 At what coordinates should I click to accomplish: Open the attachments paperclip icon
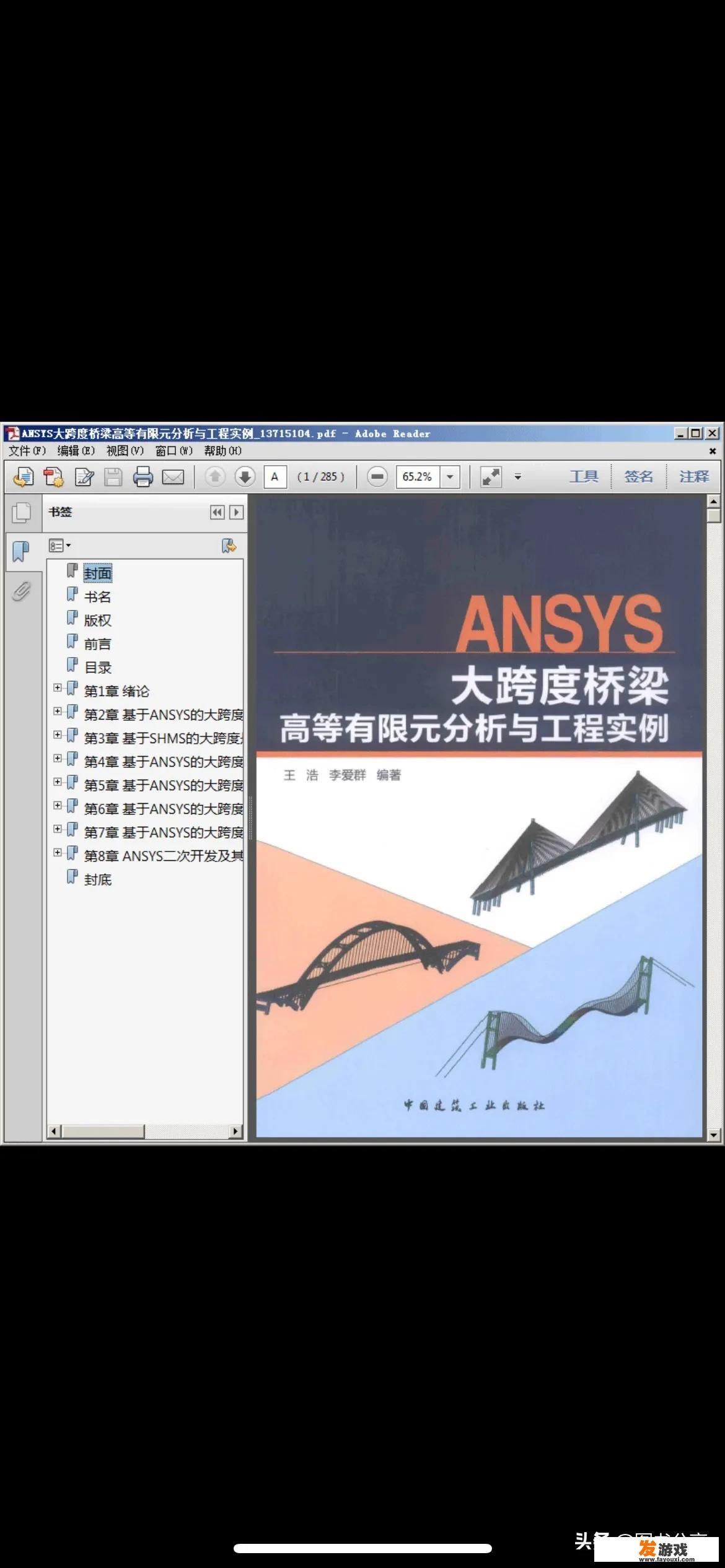[22, 591]
